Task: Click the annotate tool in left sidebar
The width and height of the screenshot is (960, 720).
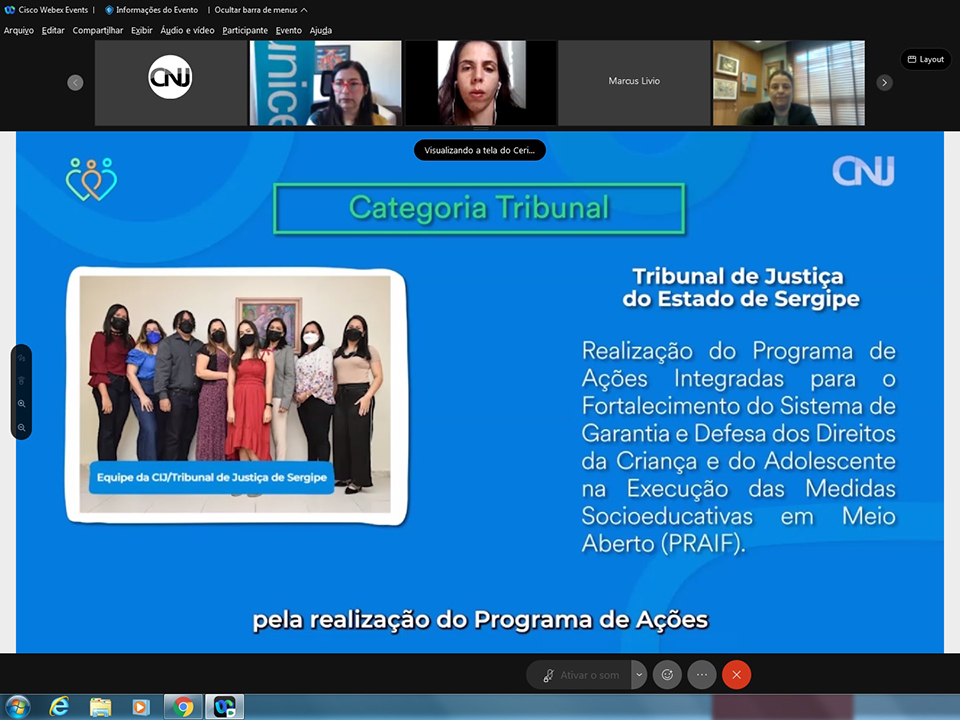Action: click(x=21, y=357)
